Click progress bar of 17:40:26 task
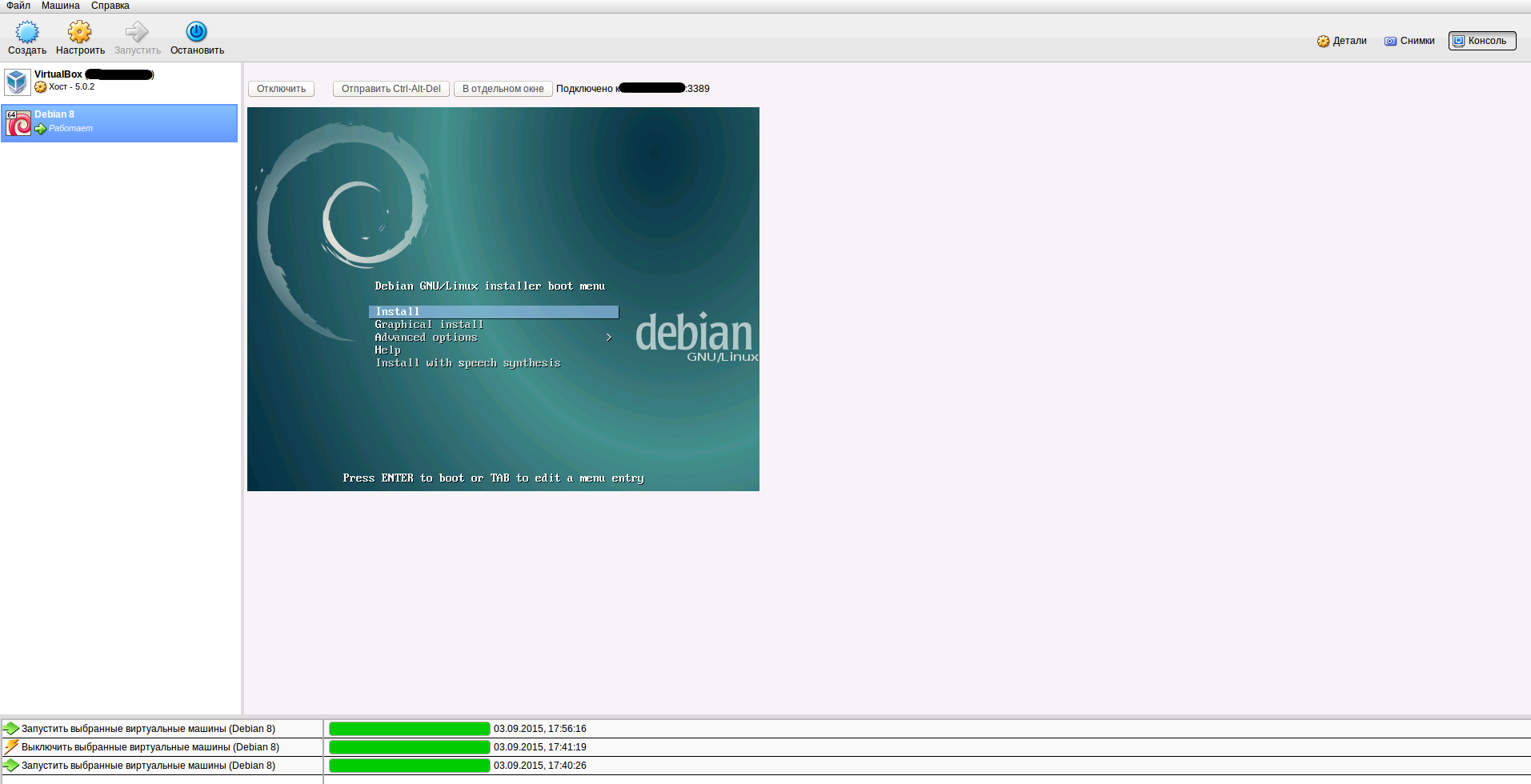The image size is (1531, 784). tap(409, 766)
